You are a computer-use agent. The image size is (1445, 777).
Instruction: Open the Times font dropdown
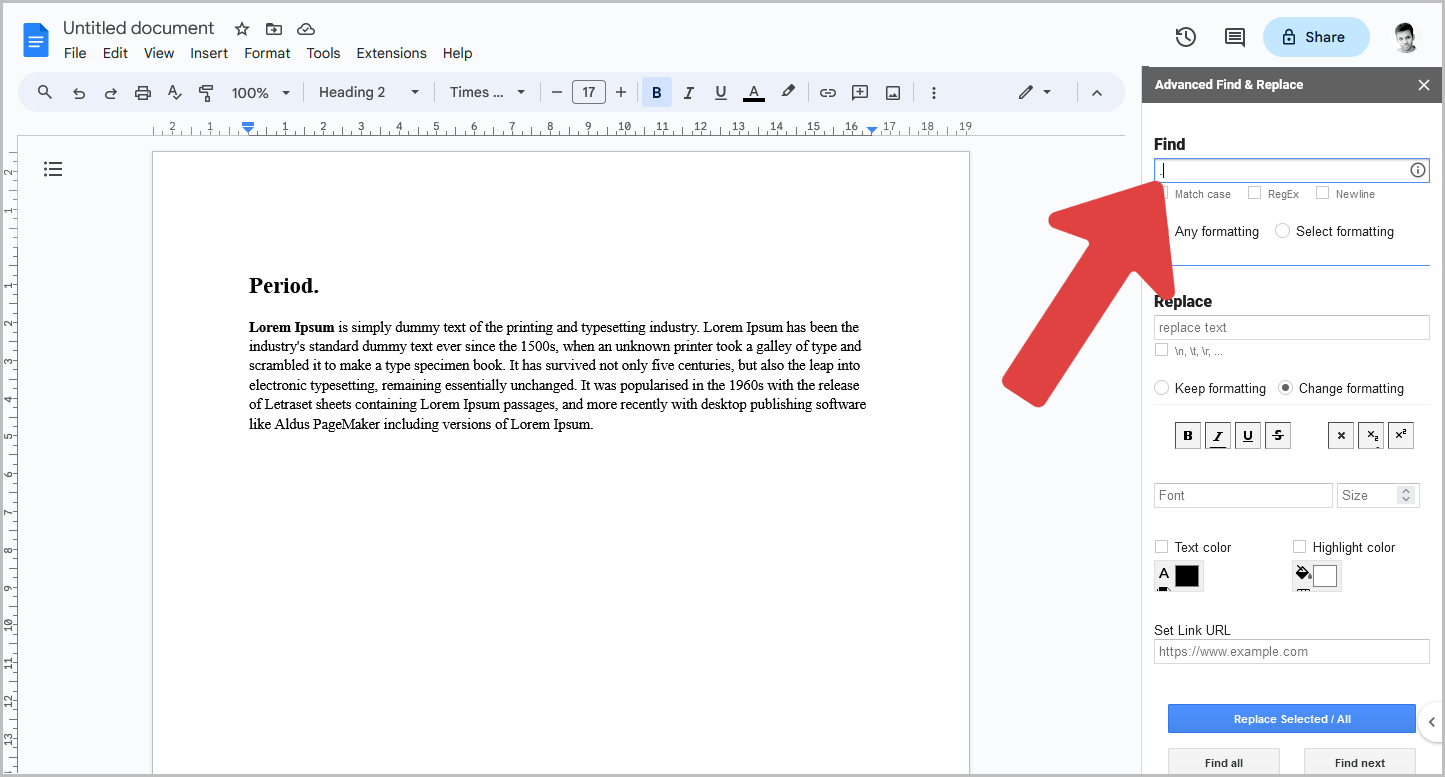coord(487,93)
